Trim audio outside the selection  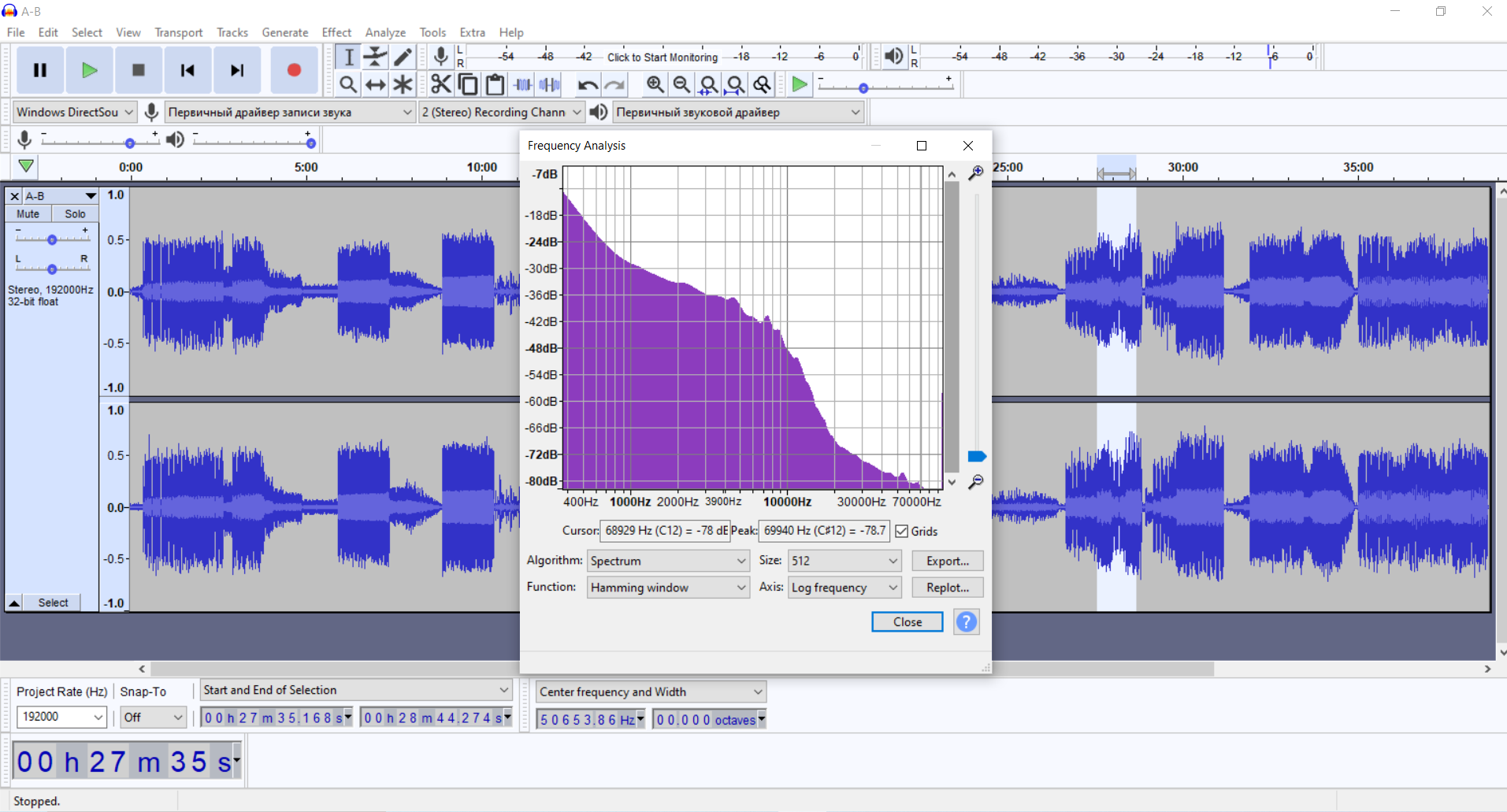coord(522,84)
